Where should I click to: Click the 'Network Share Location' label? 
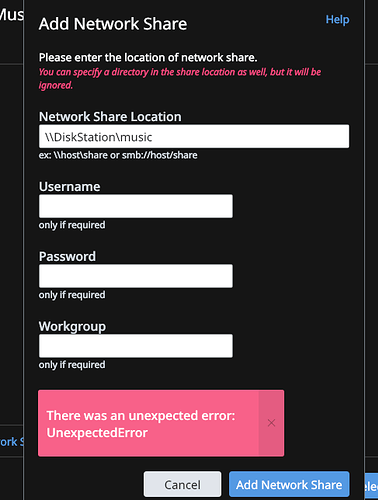[110, 117]
